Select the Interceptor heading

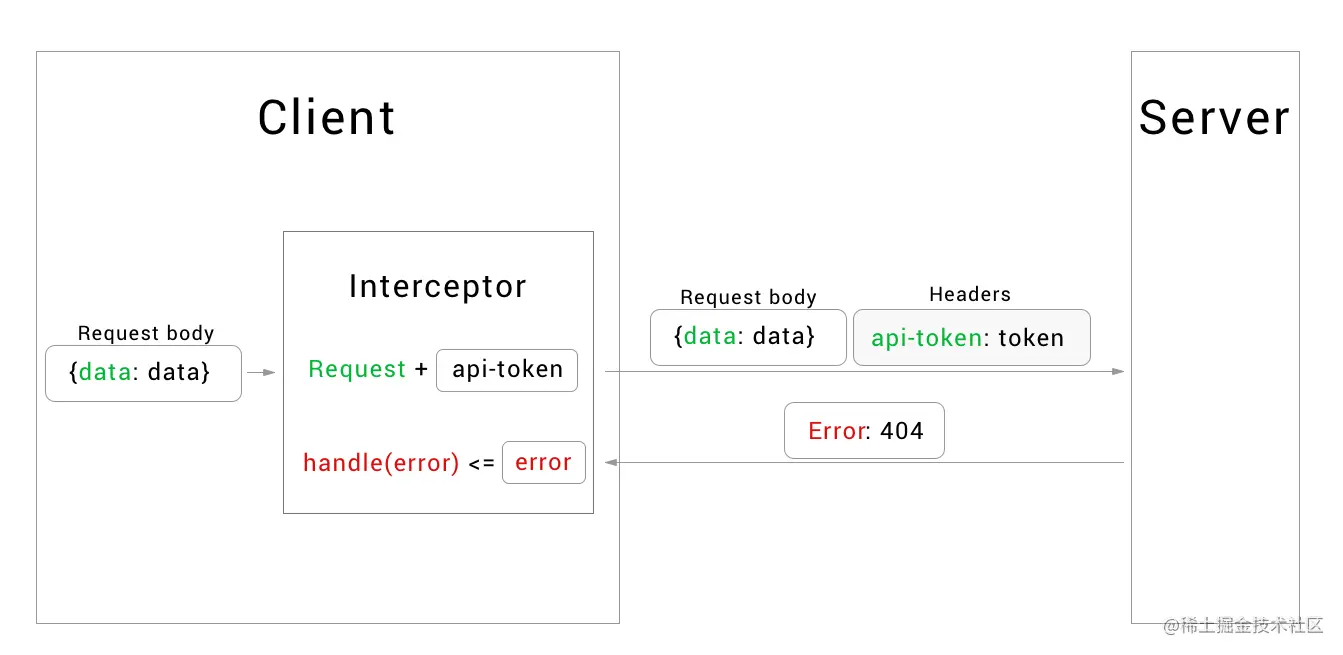tap(437, 287)
